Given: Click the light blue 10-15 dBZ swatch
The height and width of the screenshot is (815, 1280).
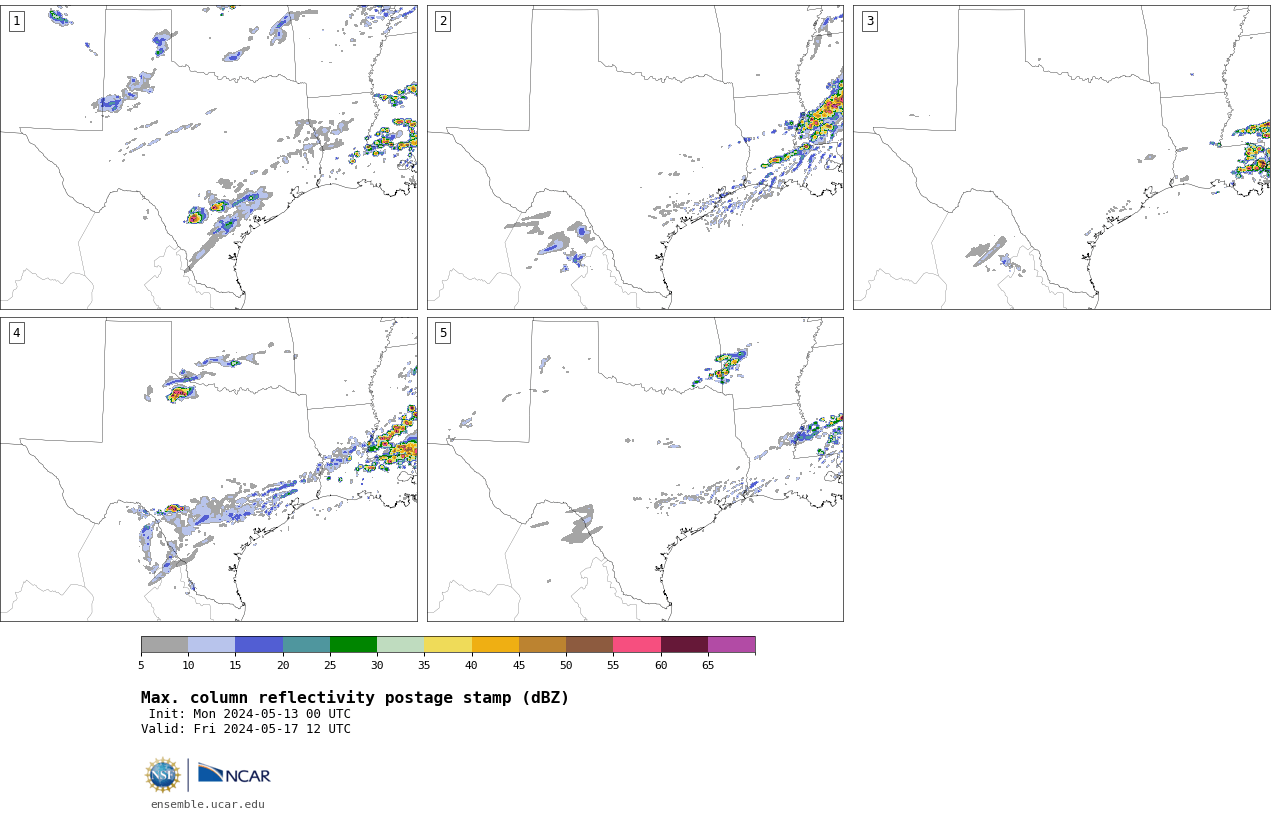Looking at the screenshot, I should [211, 645].
